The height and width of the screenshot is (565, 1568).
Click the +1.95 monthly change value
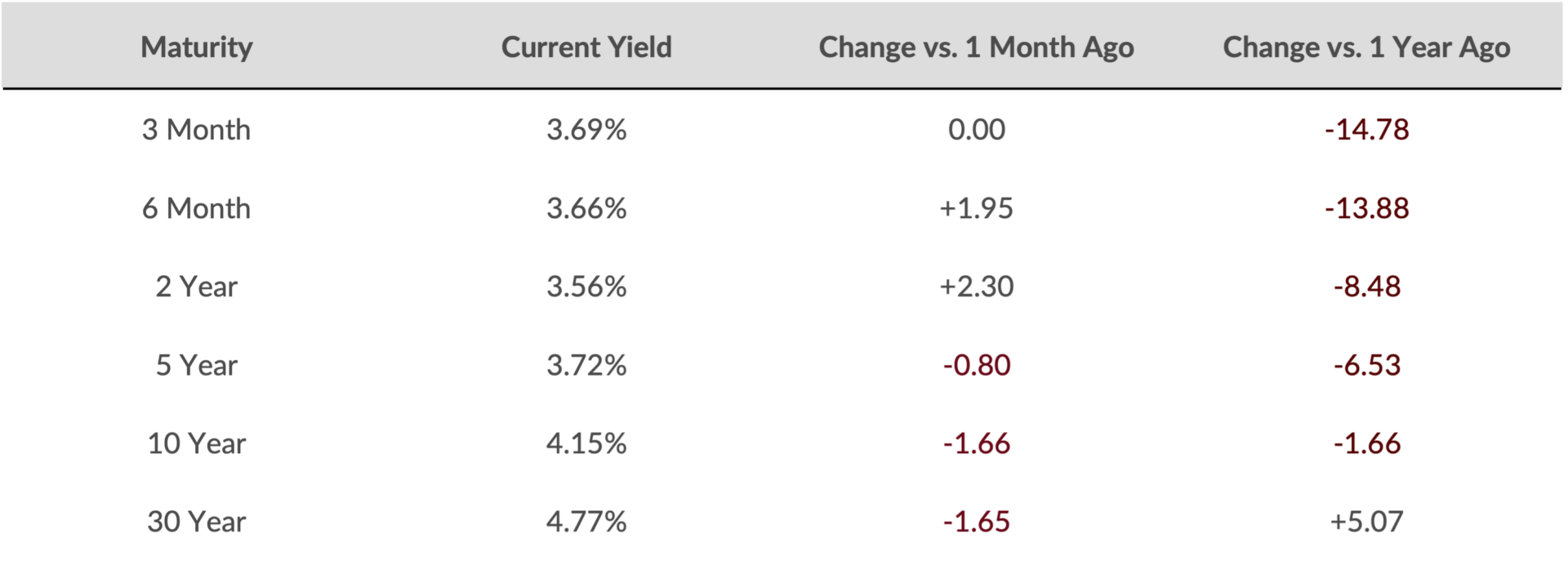[977, 208]
